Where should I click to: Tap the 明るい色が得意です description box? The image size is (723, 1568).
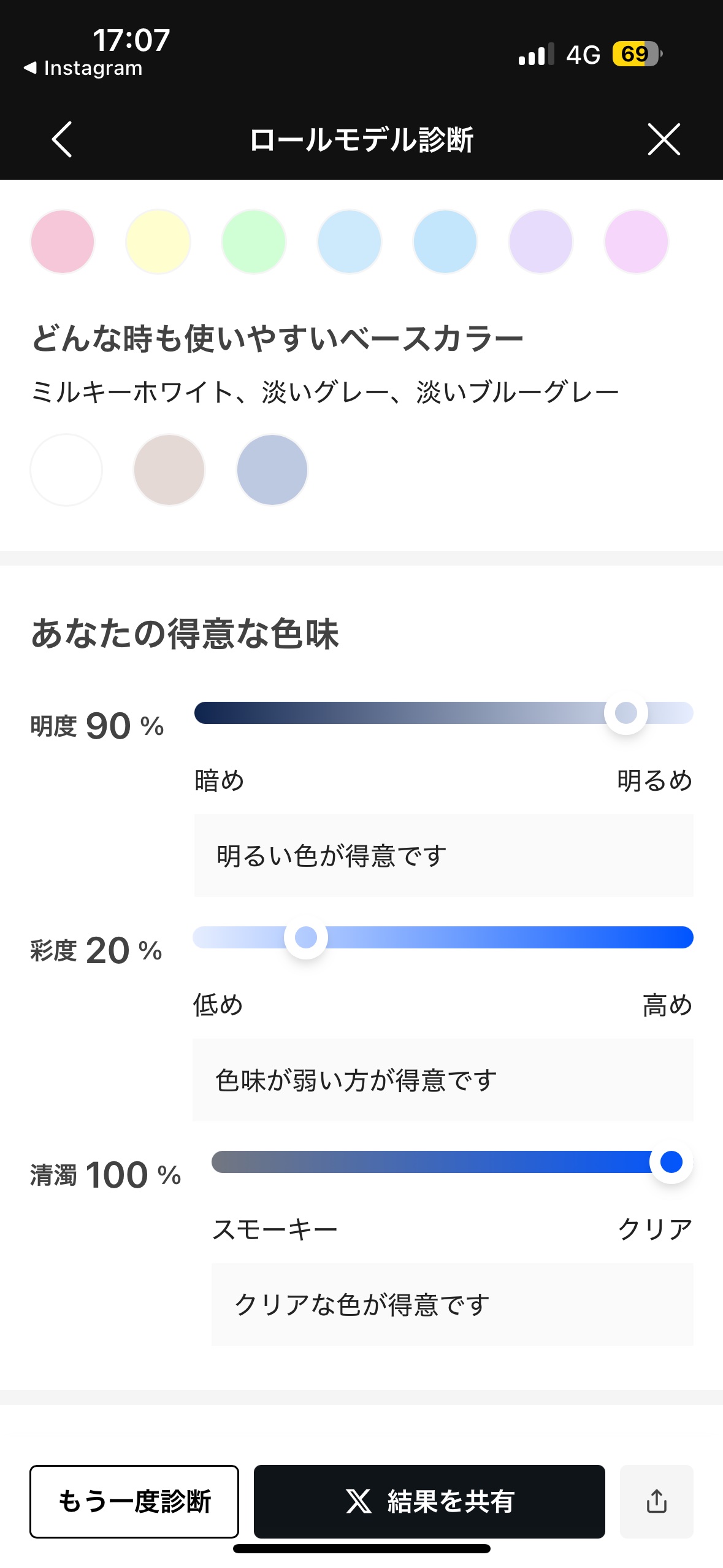tap(443, 855)
